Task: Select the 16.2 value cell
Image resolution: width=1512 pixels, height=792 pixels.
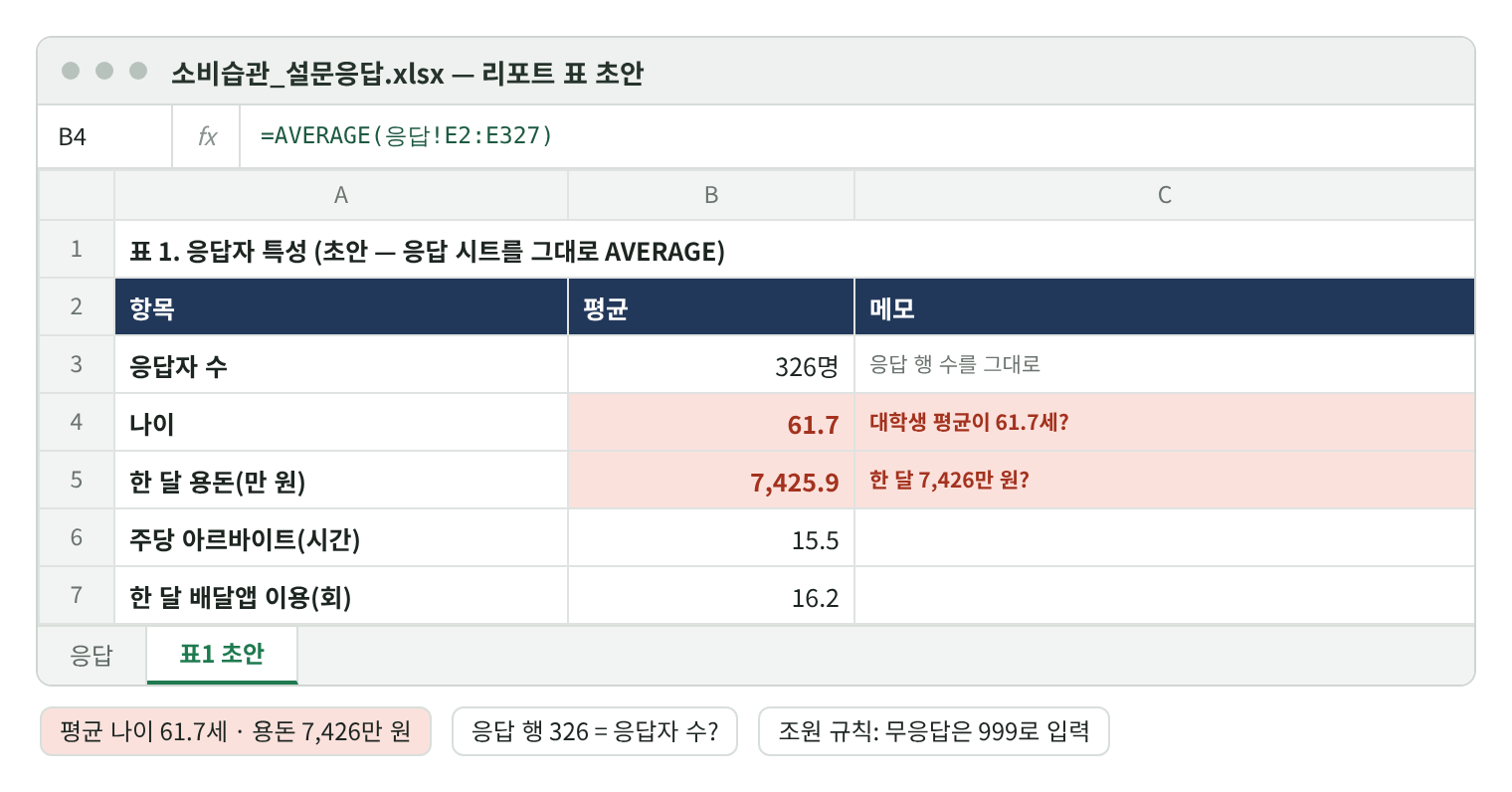Action: tap(711, 596)
